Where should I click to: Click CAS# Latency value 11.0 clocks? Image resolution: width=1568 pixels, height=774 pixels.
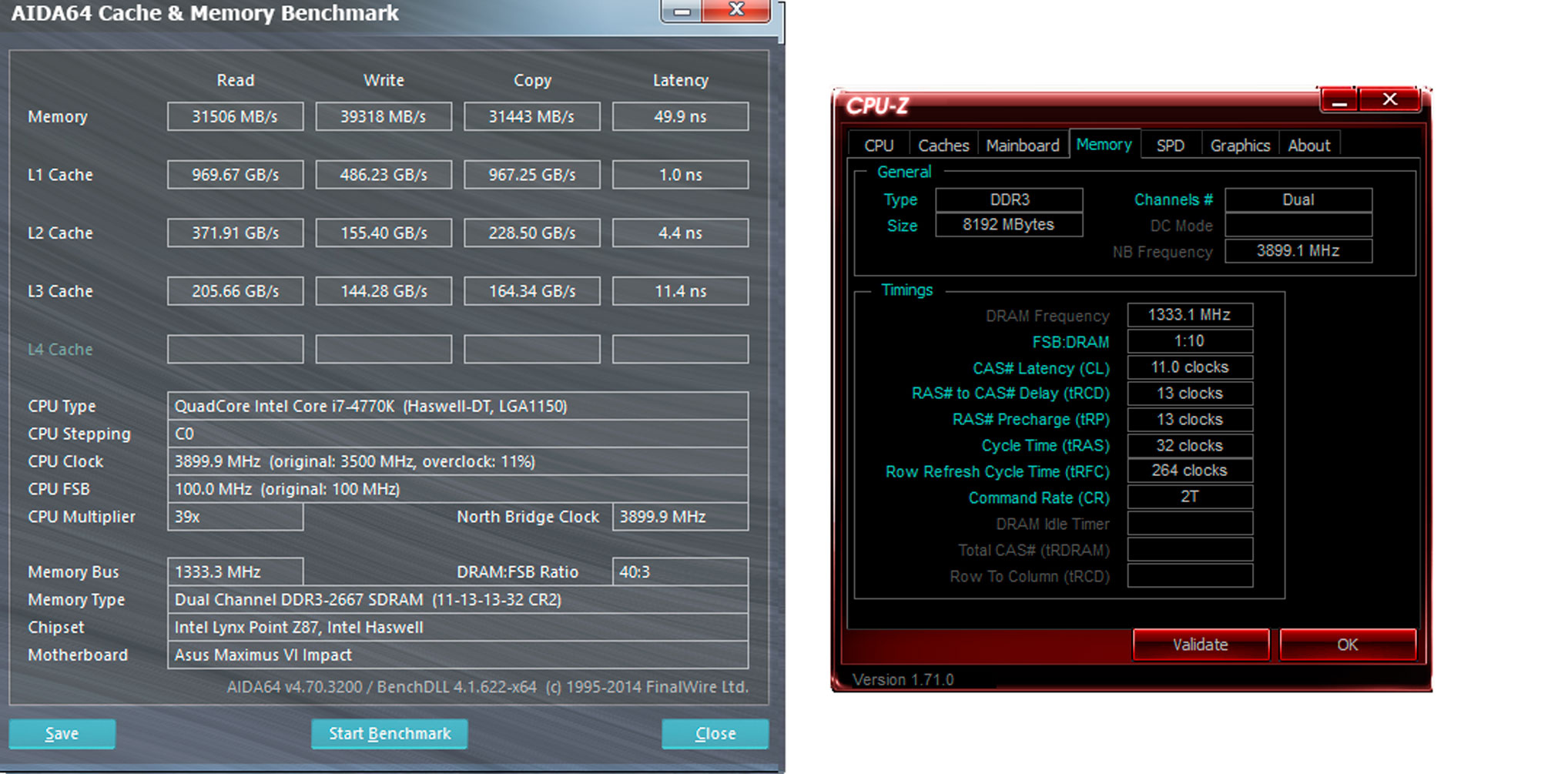click(x=1190, y=367)
